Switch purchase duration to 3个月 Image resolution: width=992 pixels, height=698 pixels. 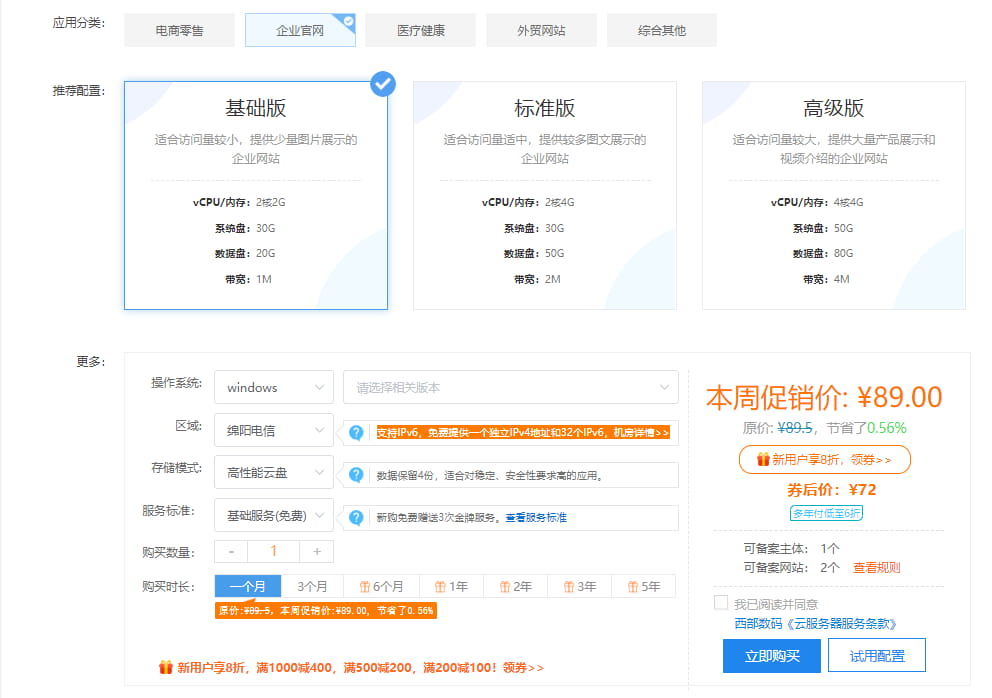(x=312, y=586)
